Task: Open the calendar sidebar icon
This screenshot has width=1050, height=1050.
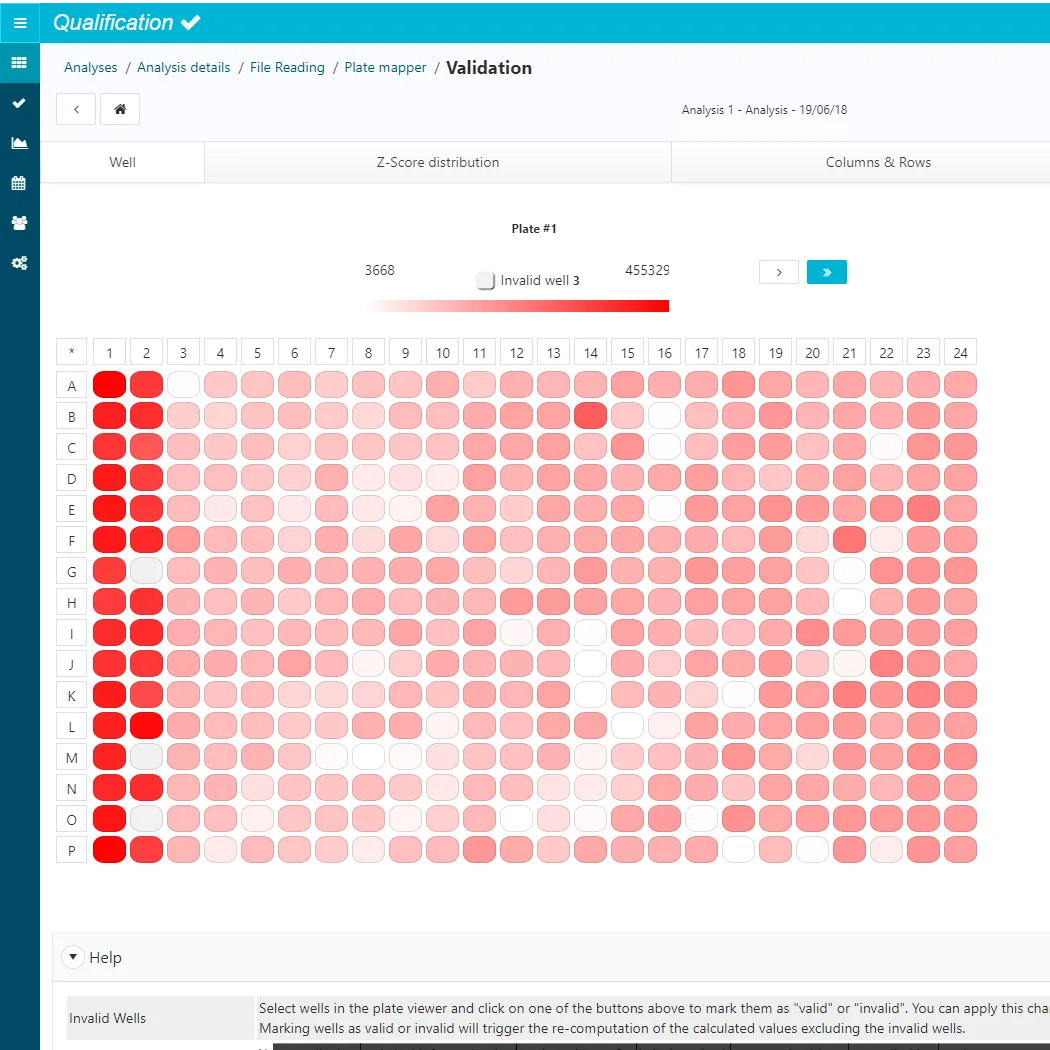Action: click(19, 183)
